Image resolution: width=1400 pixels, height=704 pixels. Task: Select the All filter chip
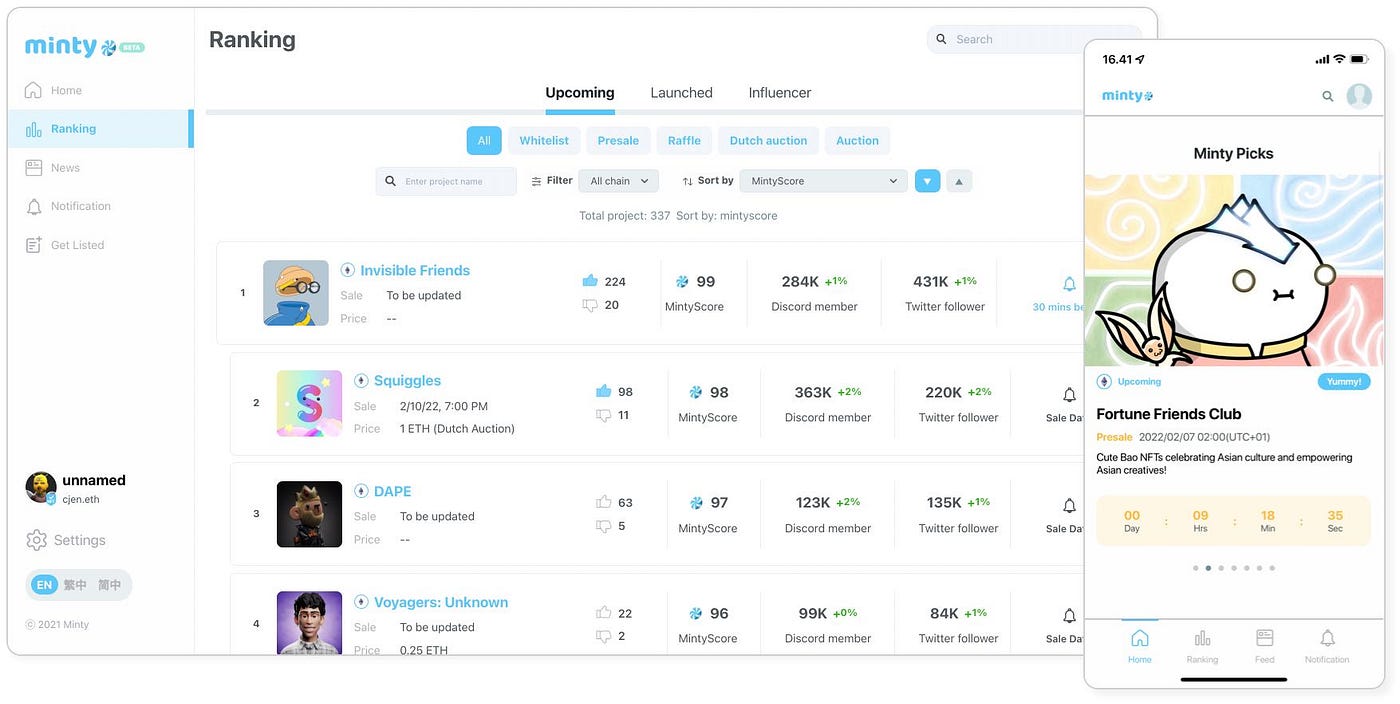pos(484,141)
